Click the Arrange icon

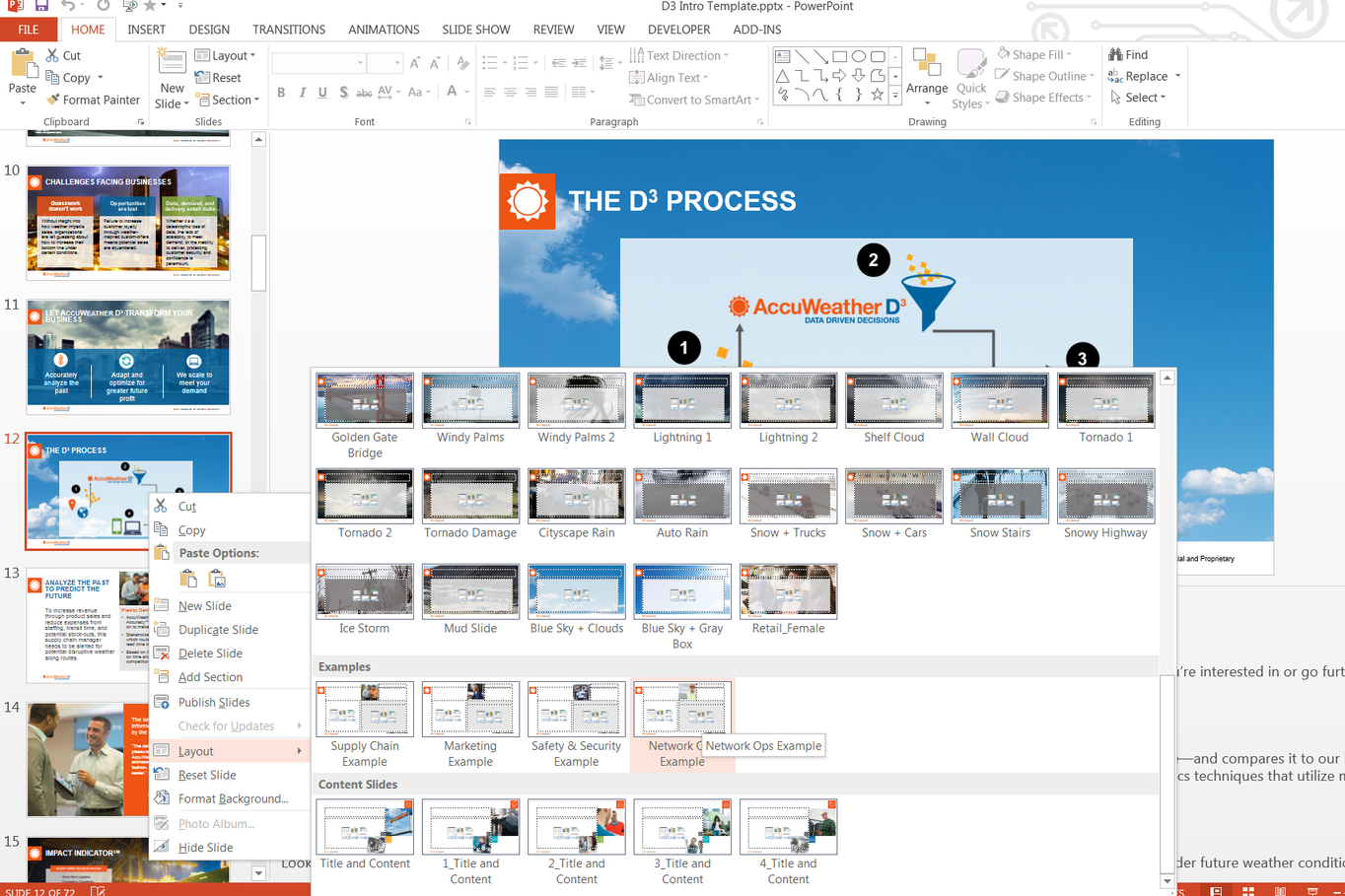coord(926,64)
